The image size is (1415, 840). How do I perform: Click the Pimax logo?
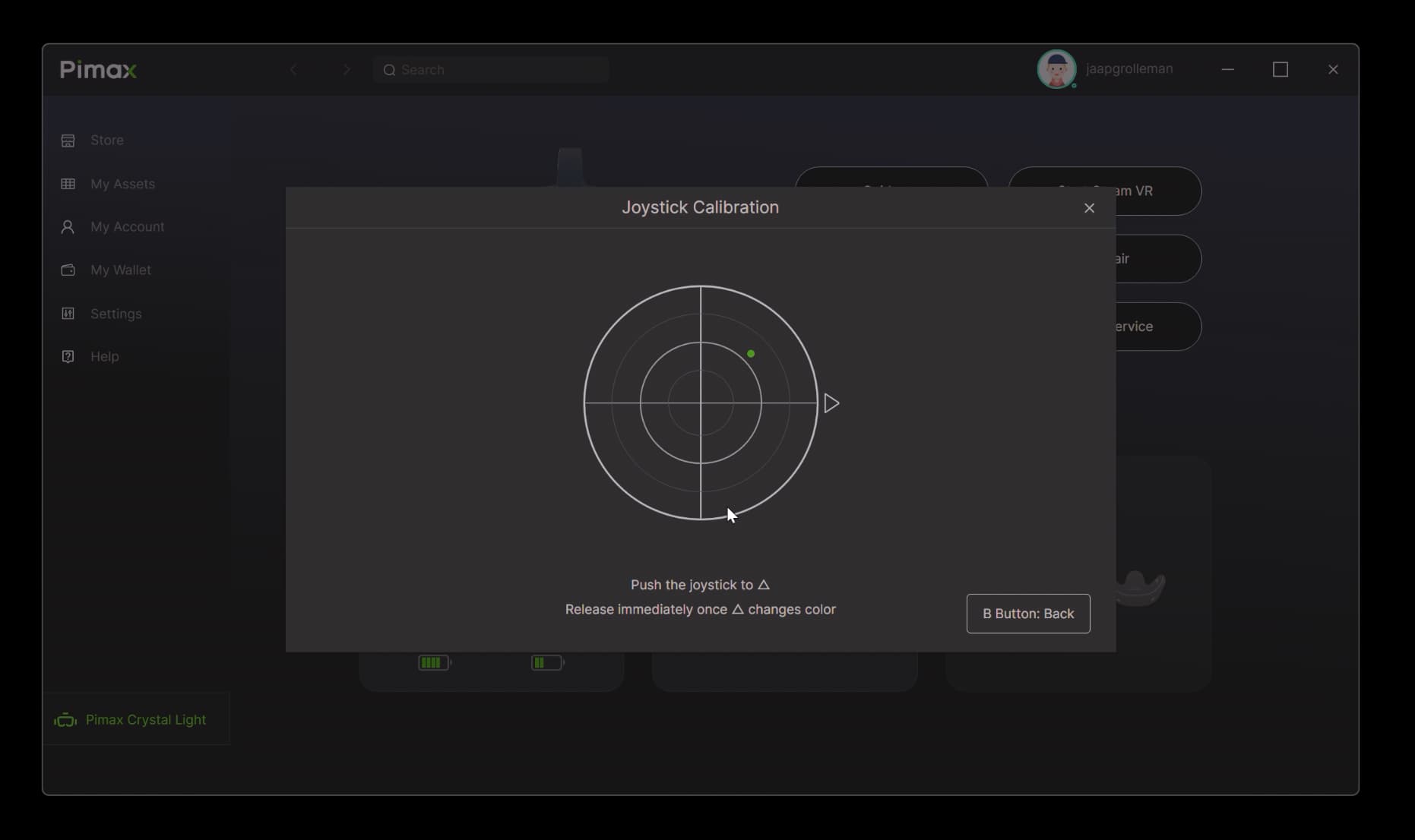[98, 70]
